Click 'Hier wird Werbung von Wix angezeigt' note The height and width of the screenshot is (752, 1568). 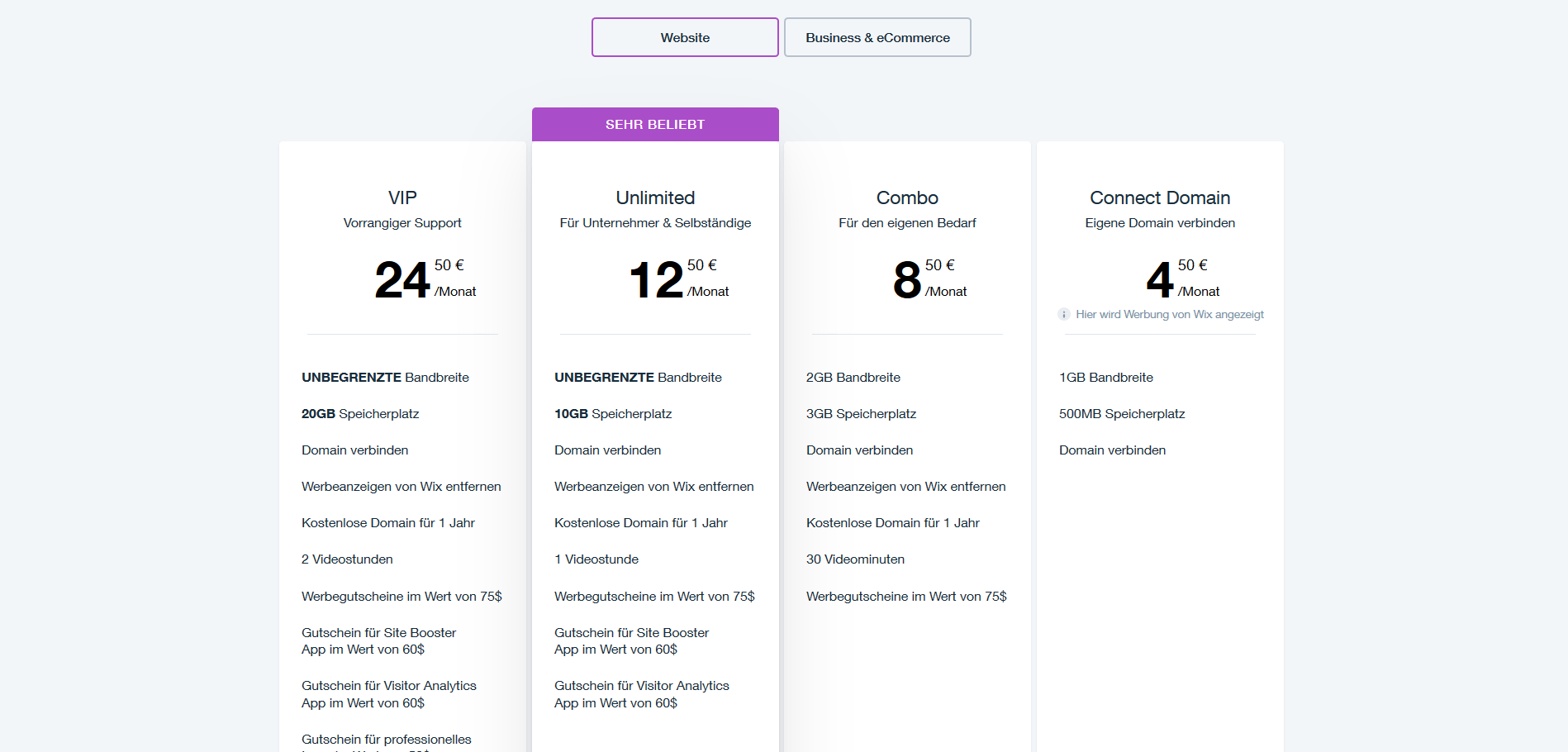(1170, 314)
